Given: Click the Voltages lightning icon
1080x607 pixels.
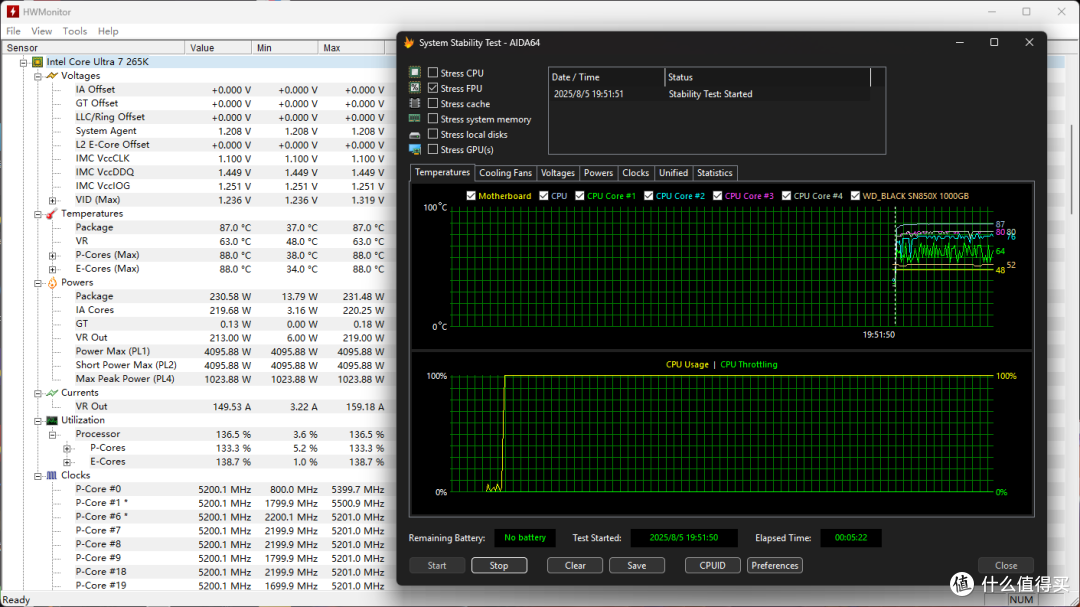Looking at the screenshot, I should coord(52,76).
